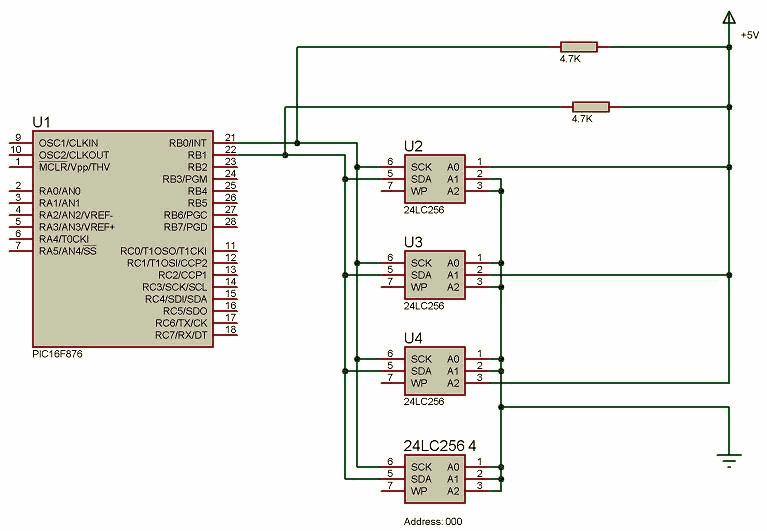Click the U3 reference label

[x=413, y=242]
